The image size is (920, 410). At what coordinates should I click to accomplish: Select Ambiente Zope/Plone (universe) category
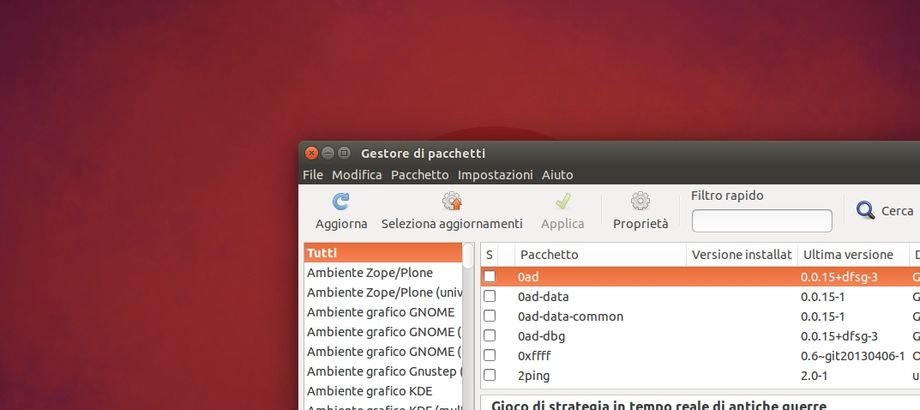tap(383, 292)
